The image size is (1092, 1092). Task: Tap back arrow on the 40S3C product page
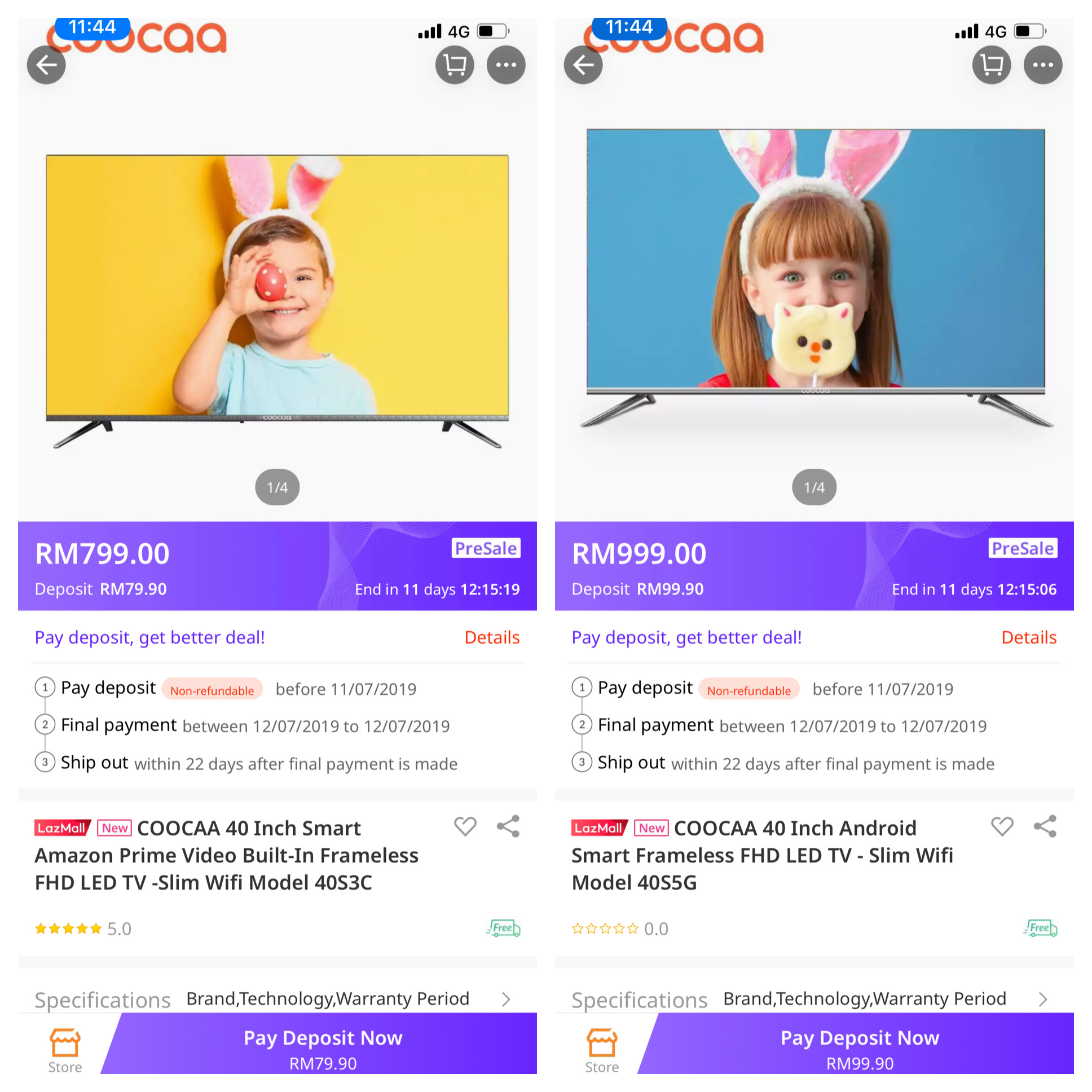coord(46,65)
